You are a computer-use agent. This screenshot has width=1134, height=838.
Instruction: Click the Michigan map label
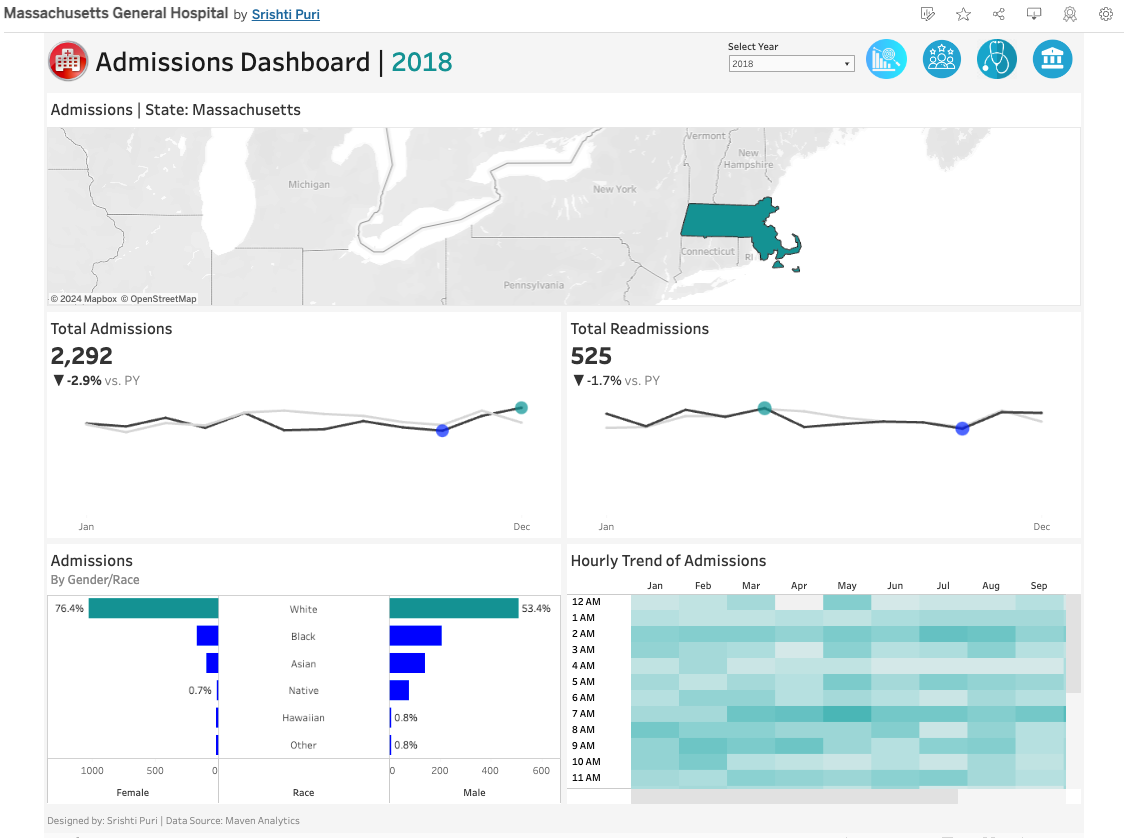[x=309, y=184]
